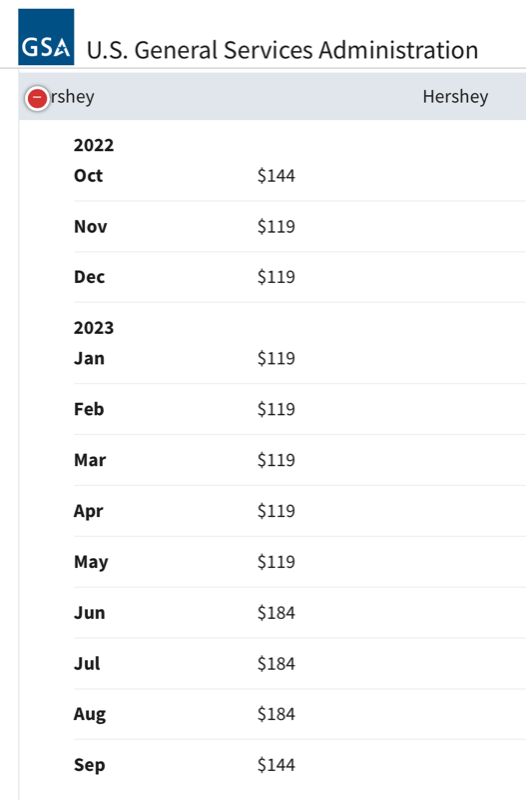The height and width of the screenshot is (800, 526).
Task: Select the Hershey city column text
Action: pyautogui.click(x=455, y=96)
